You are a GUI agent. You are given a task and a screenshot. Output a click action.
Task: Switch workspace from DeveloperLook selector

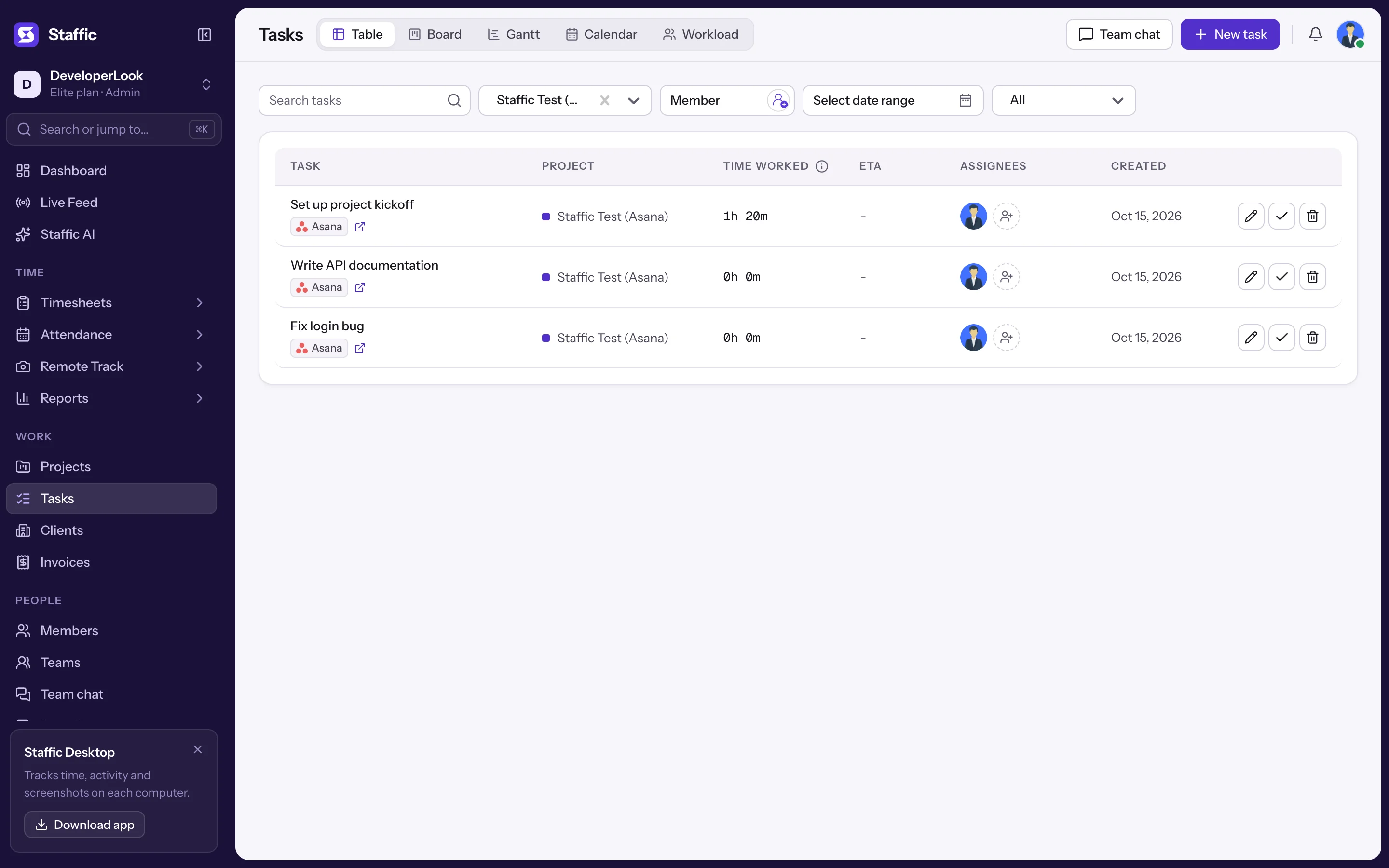(x=114, y=84)
